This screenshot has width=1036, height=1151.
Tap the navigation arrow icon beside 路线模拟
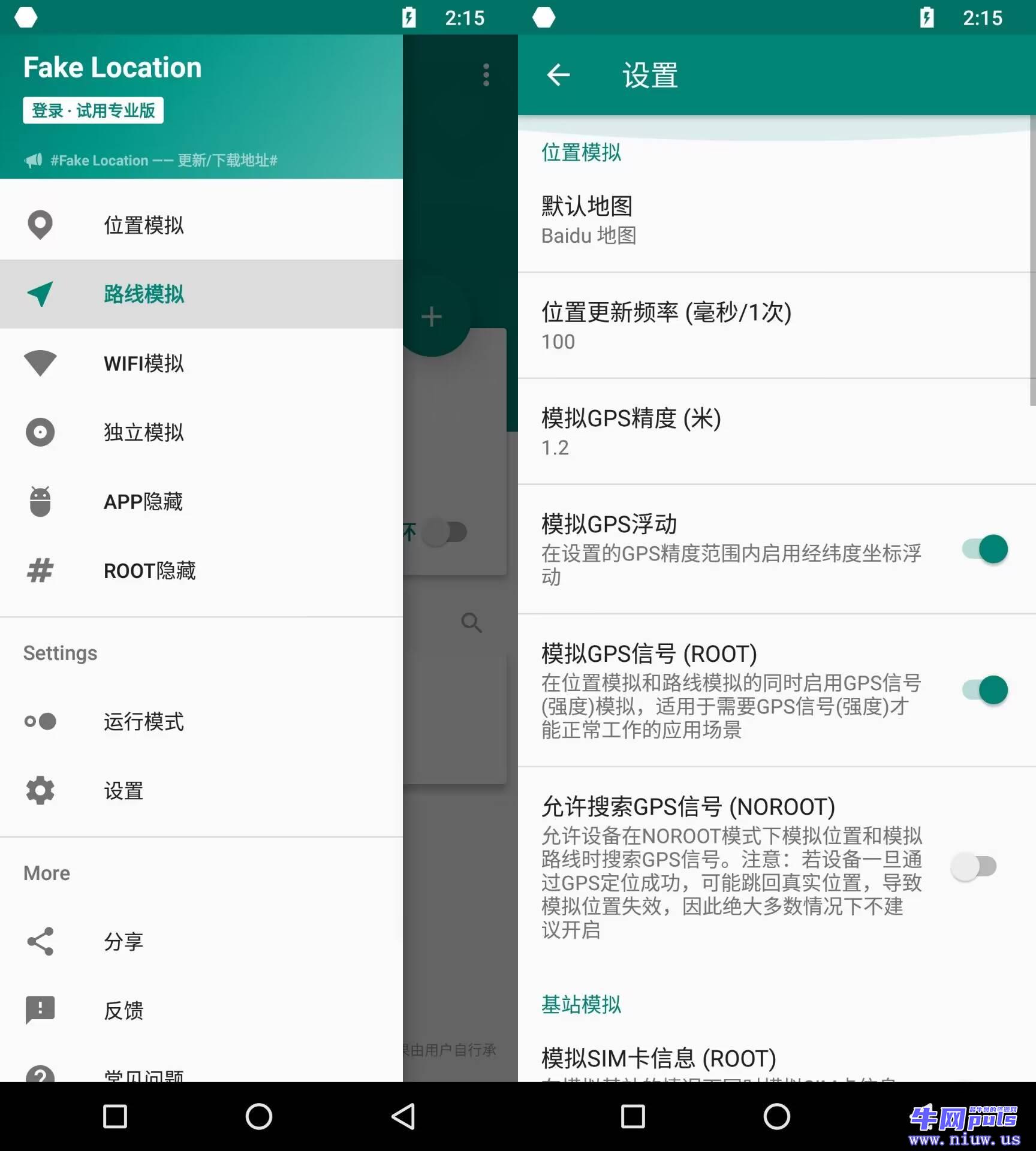[40, 294]
